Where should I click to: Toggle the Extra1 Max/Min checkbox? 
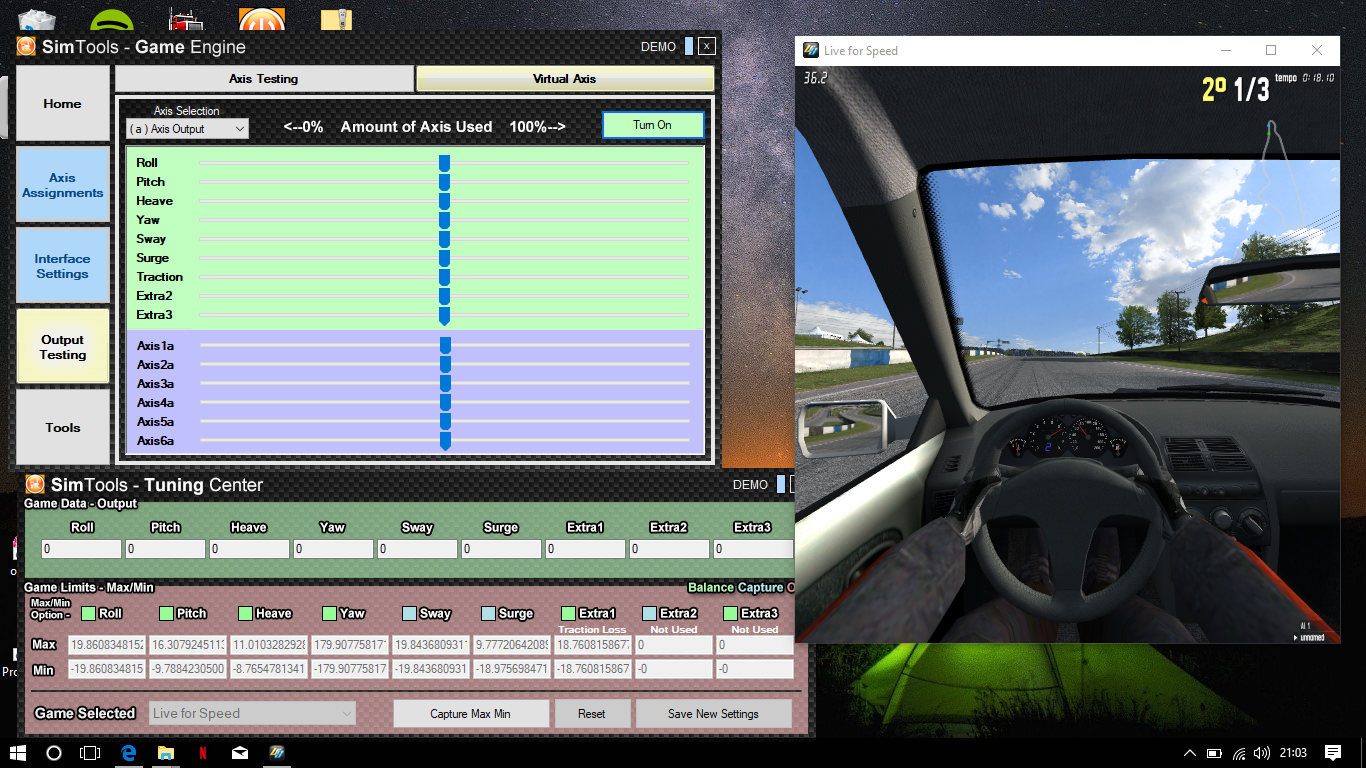pyautogui.click(x=568, y=613)
